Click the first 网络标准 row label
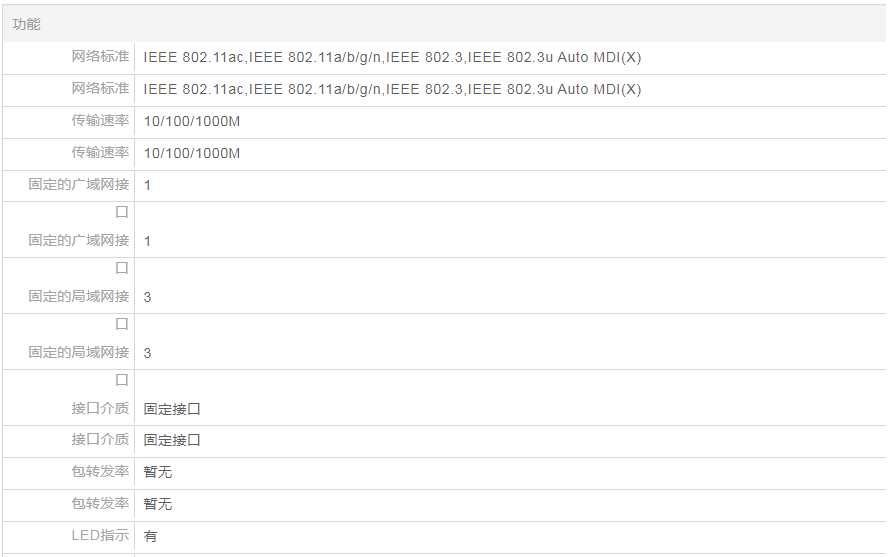Viewport: 889px width, 557px height. tap(100, 57)
